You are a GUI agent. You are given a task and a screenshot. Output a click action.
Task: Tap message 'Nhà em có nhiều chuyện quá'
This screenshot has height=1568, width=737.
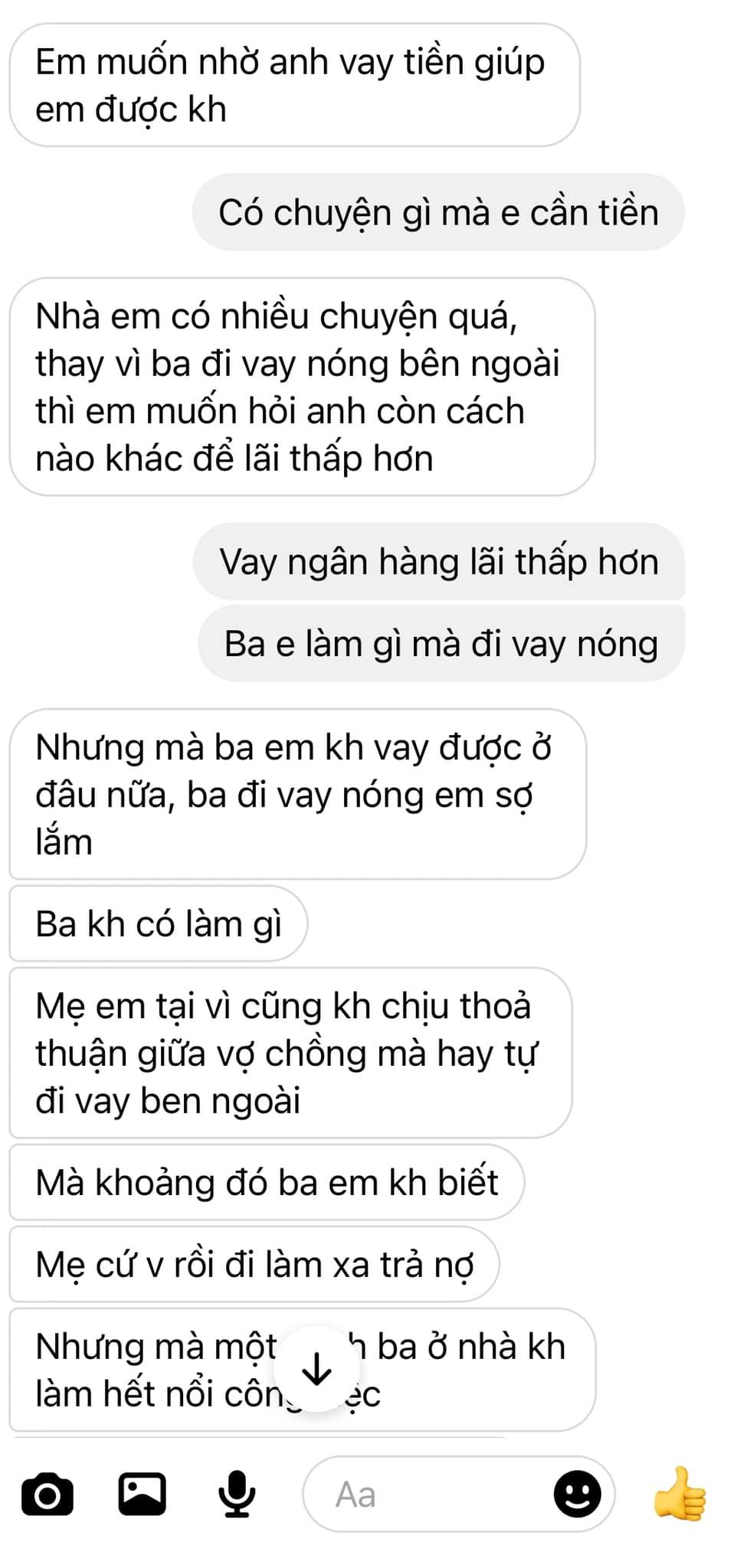click(x=303, y=387)
